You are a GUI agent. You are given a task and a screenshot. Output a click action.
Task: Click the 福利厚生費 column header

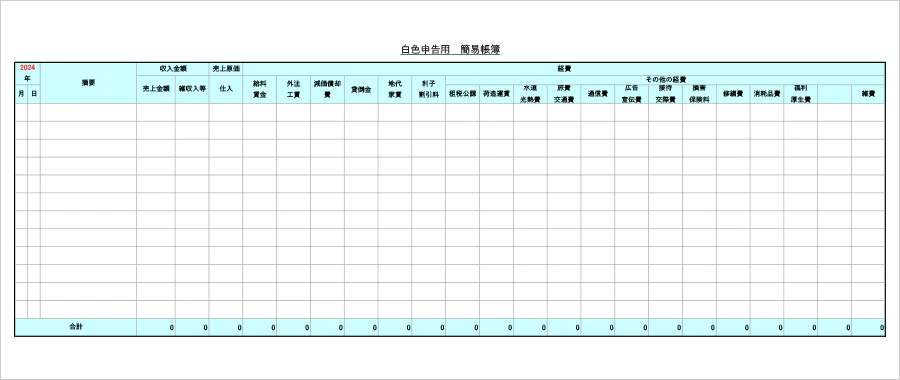(801, 94)
